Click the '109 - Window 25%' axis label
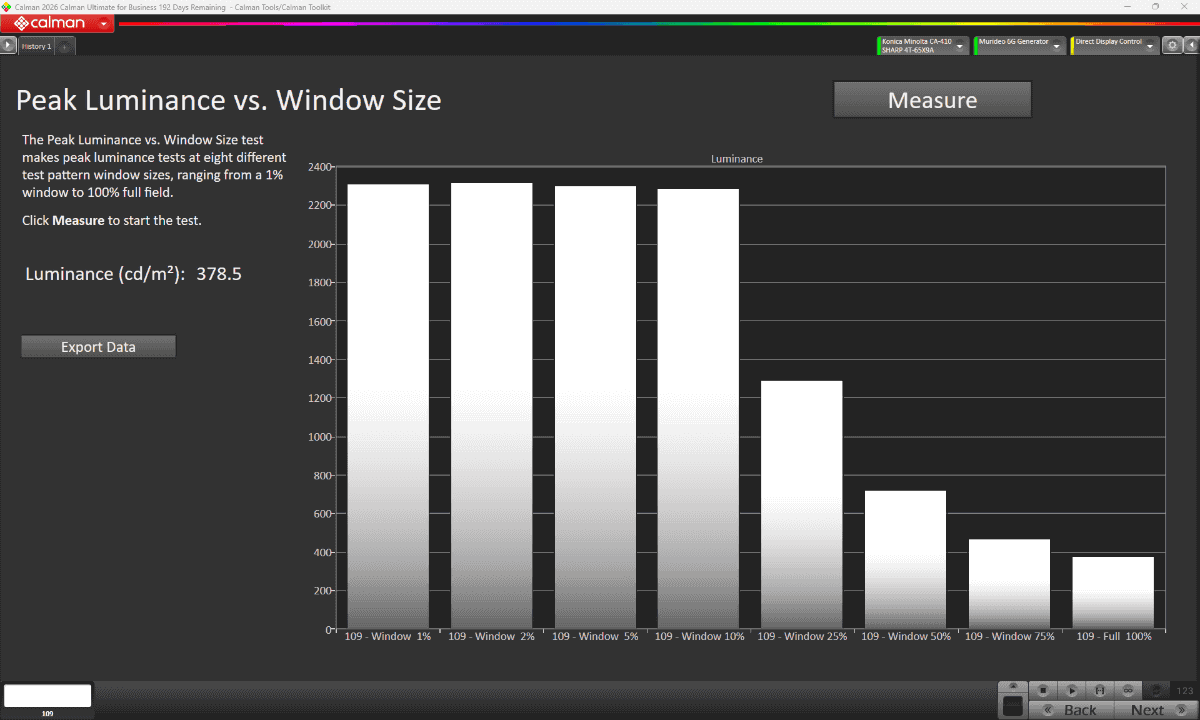 (x=802, y=636)
